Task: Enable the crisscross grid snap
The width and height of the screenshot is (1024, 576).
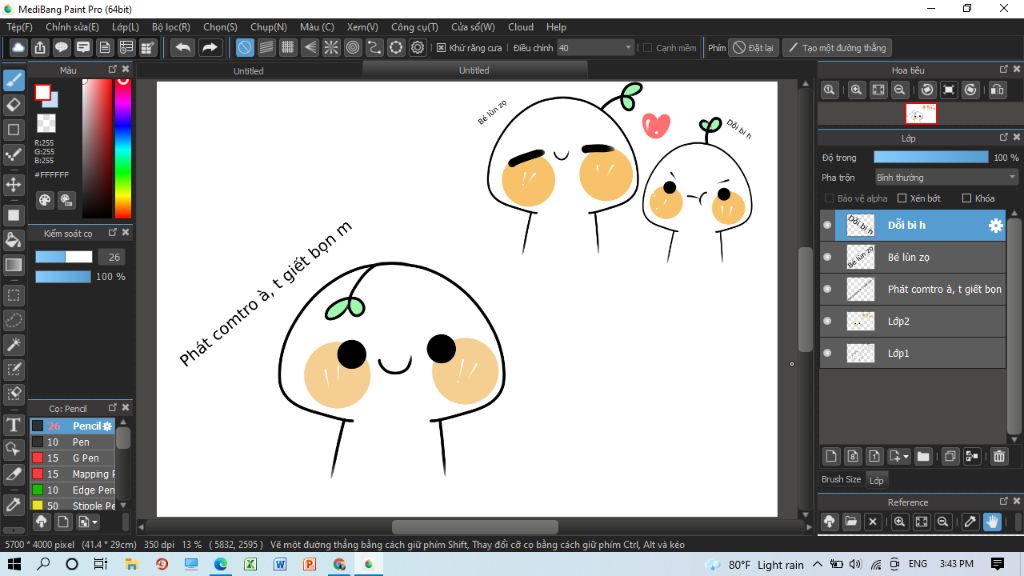Action: [287, 48]
